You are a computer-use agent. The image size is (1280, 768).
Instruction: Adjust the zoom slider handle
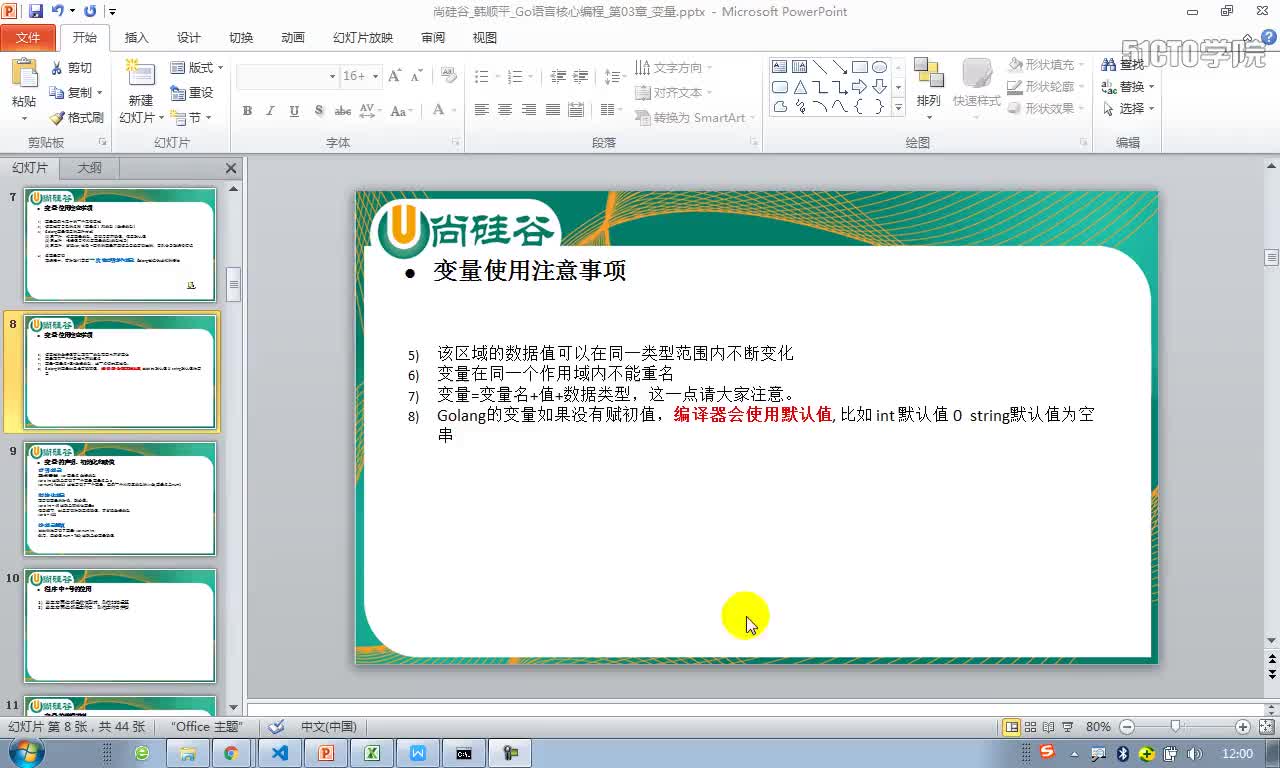coord(1176,727)
